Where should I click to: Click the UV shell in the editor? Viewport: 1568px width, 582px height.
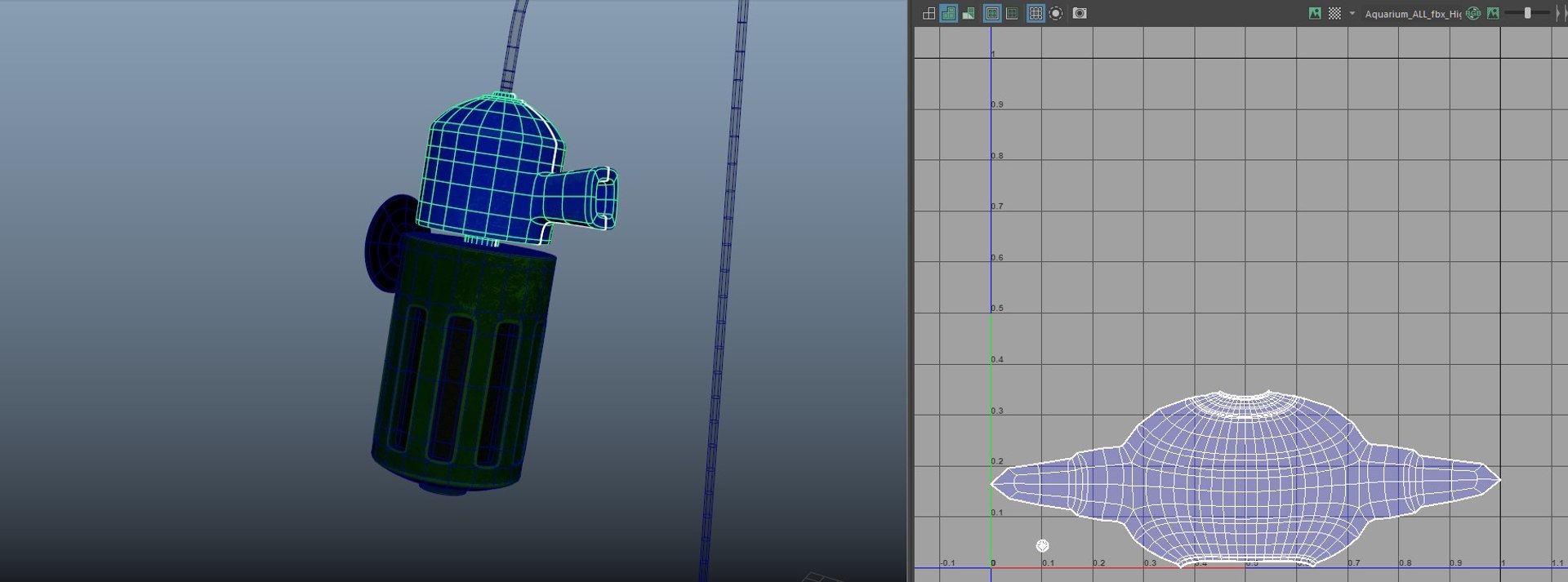pyautogui.click(x=1245, y=478)
